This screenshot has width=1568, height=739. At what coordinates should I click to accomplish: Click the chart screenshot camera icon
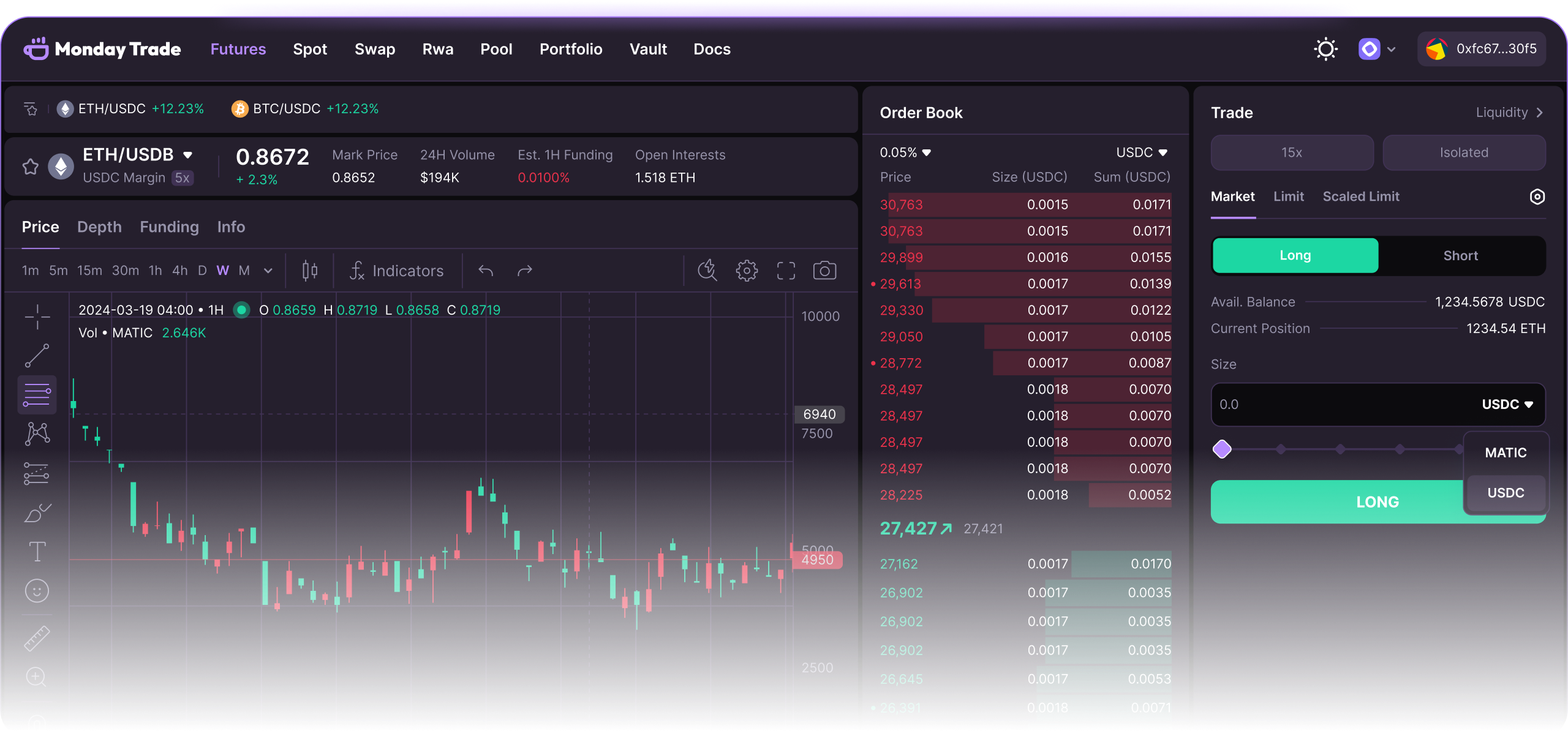824,271
